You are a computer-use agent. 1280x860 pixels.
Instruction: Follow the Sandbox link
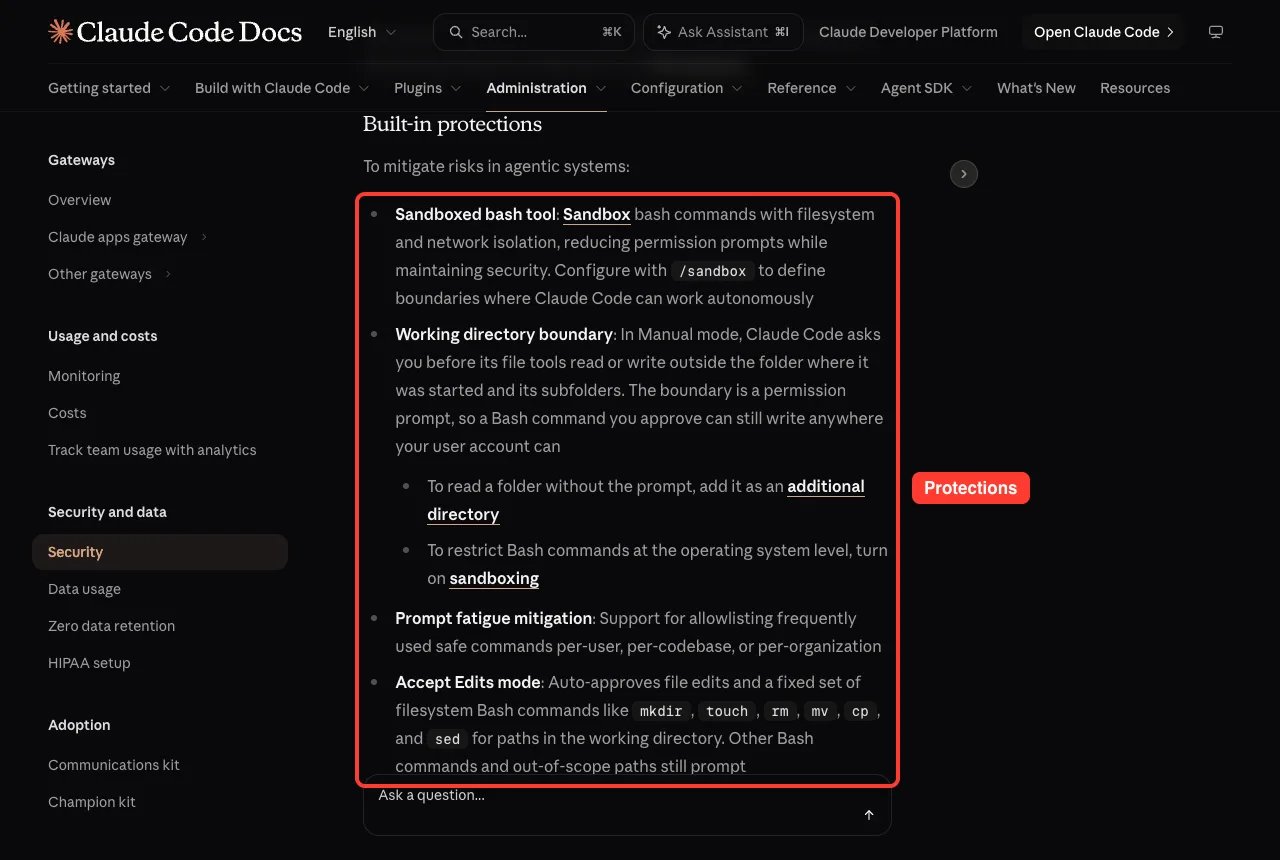[597, 214]
